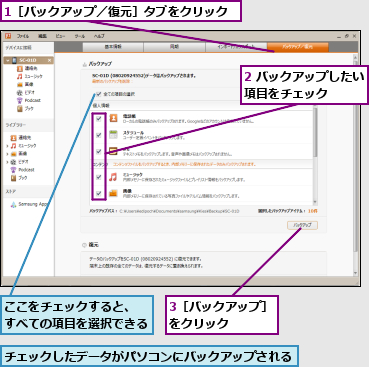This screenshot has width=369, height=367.
Task: Uncheck the memo backup checkbox
Action: (99, 151)
